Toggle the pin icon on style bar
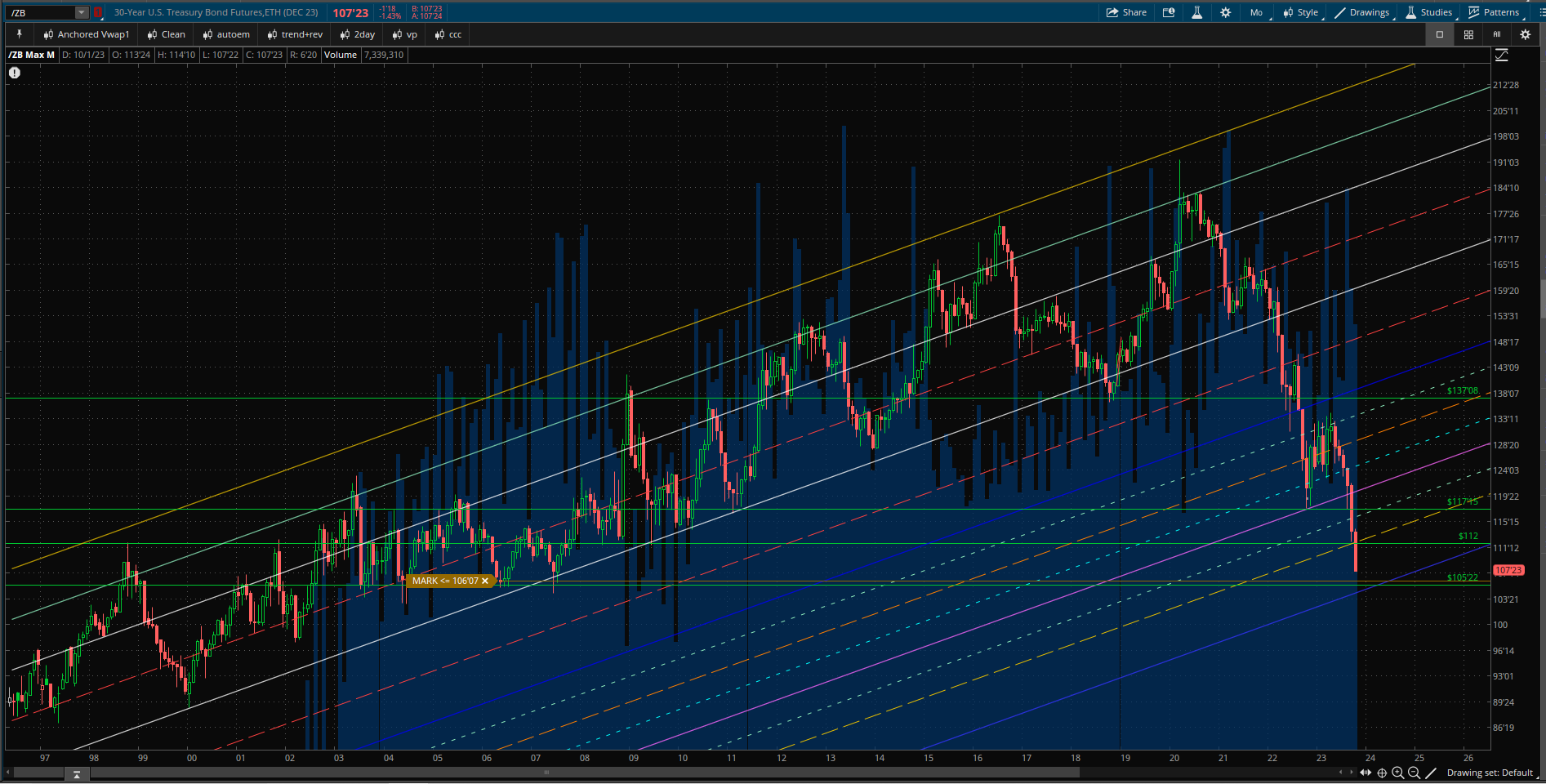This screenshot has height=784, width=1546. tap(19, 34)
